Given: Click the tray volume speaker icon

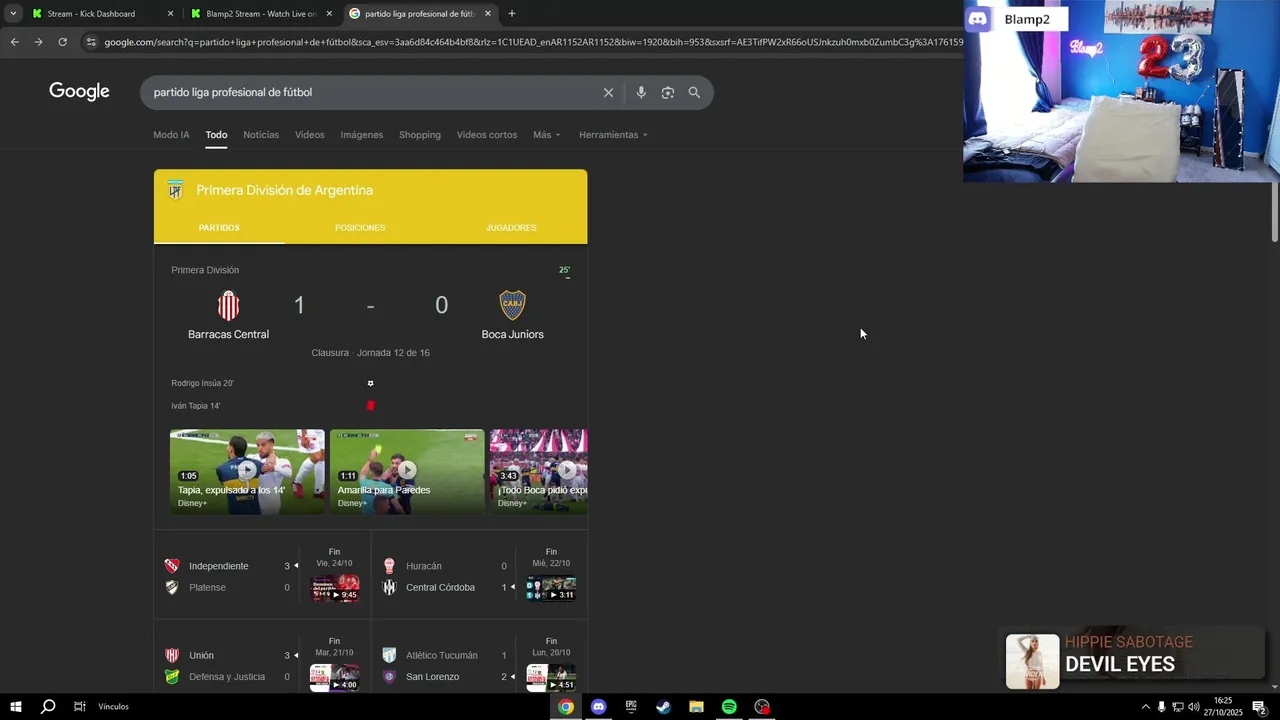Looking at the screenshot, I should [1193, 707].
